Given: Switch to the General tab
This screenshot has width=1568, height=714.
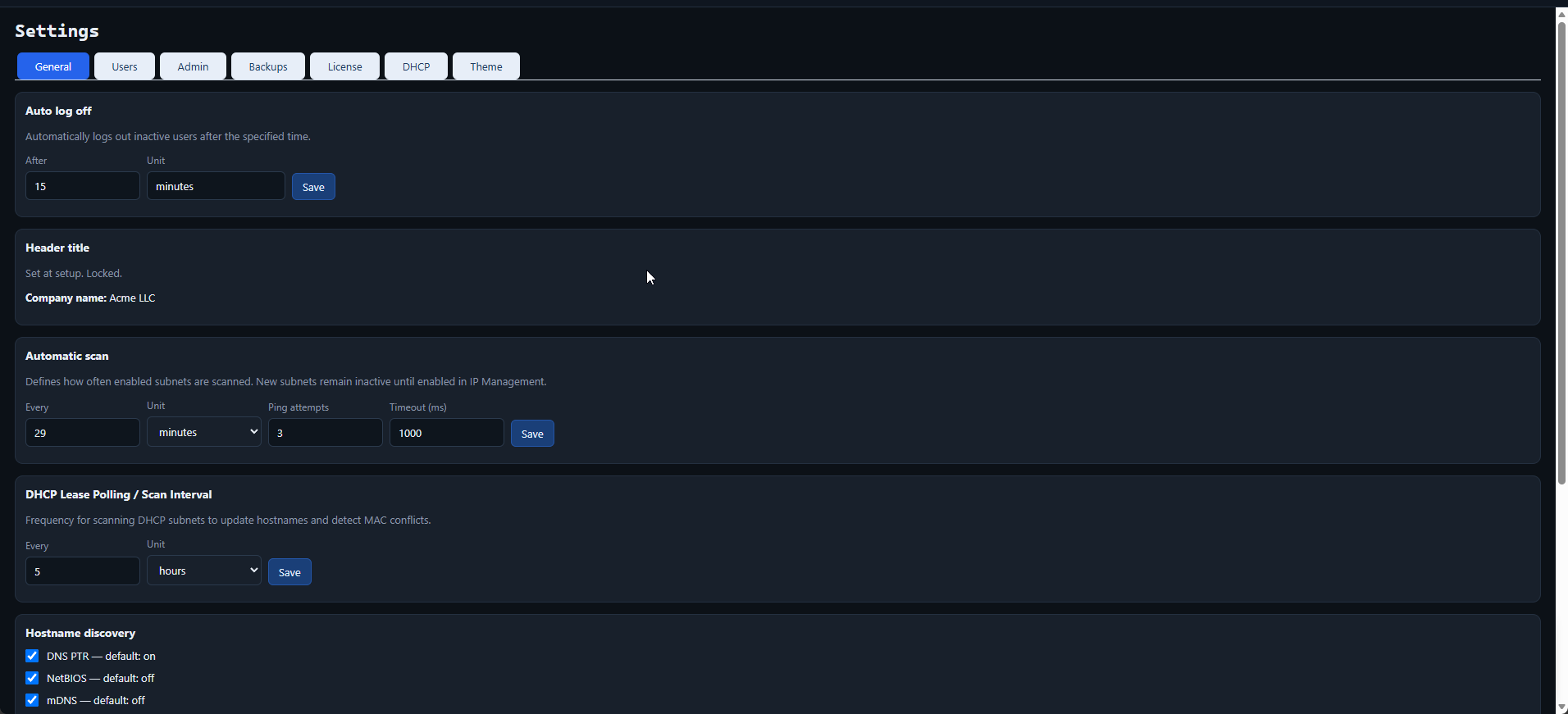Looking at the screenshot, I should (53, 66).
